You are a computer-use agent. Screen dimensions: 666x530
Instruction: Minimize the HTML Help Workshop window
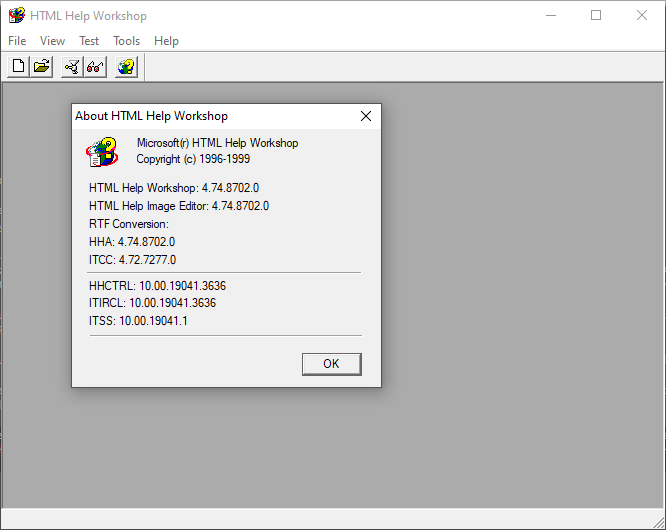coord(550,15)
